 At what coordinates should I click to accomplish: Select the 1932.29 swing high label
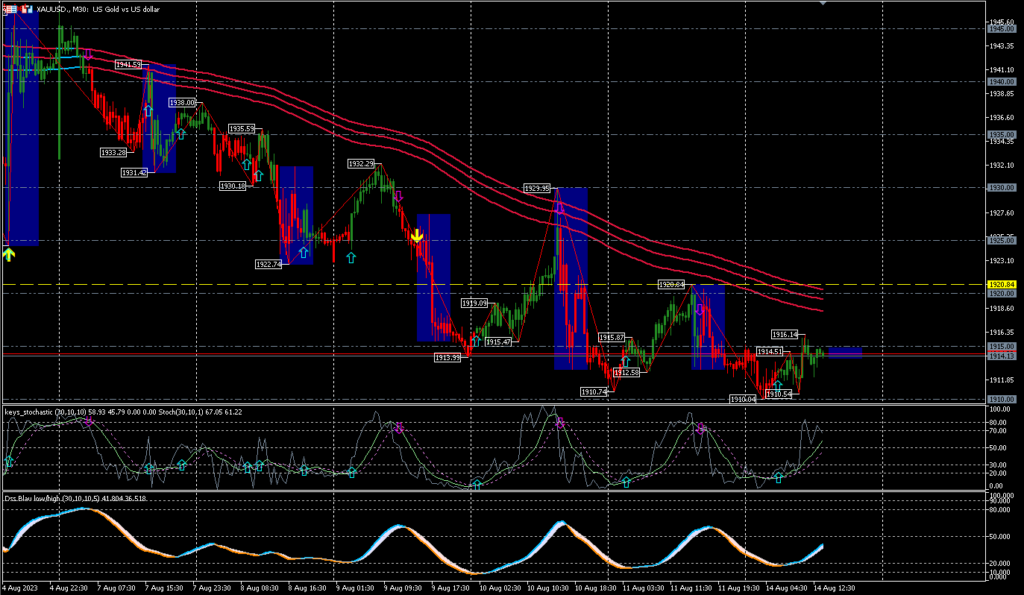361,164
